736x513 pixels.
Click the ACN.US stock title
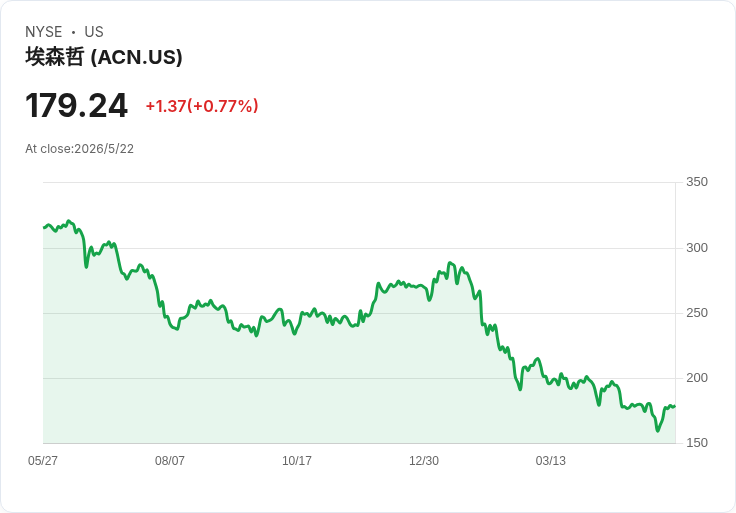[104, 57]
